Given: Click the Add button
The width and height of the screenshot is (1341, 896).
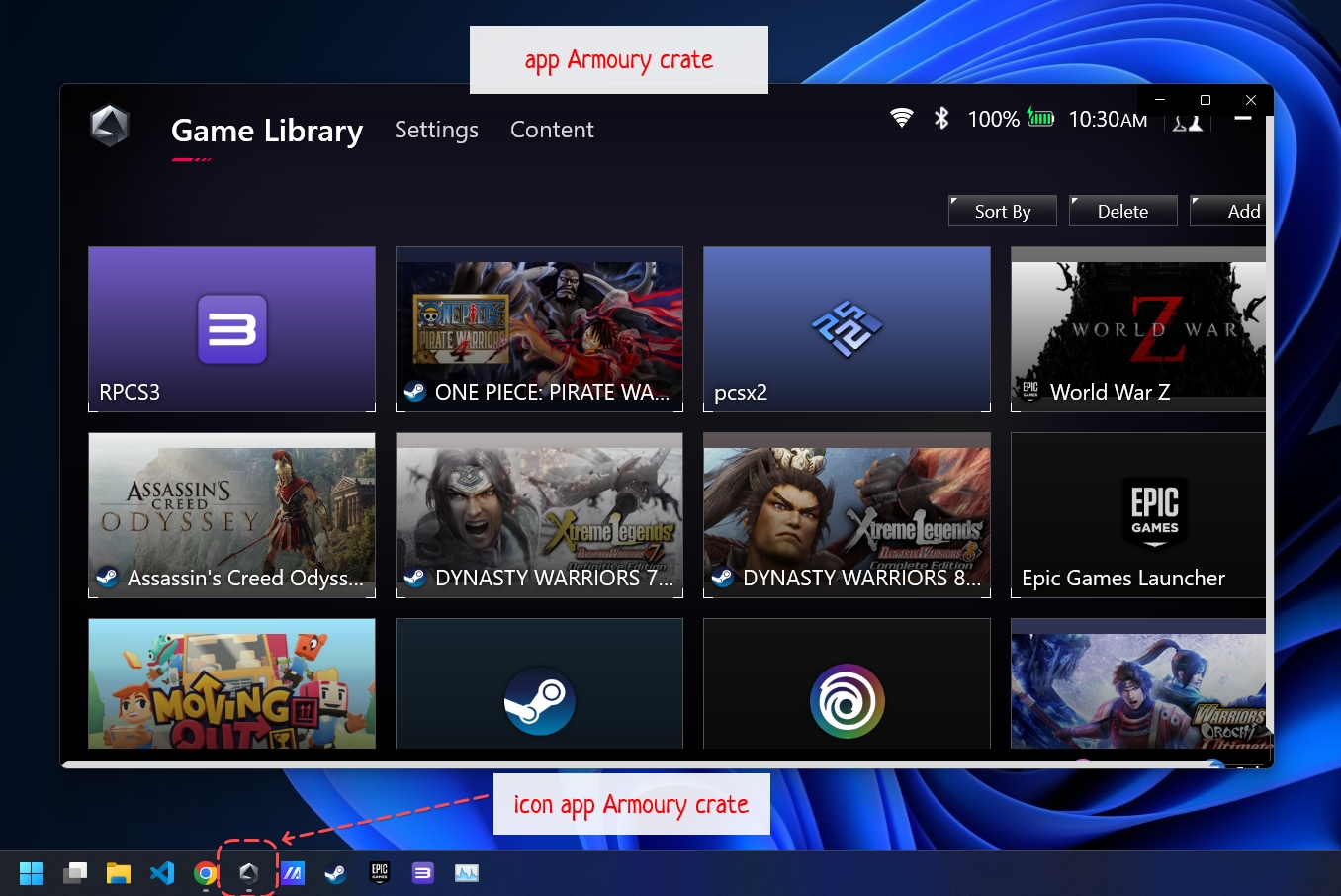Looking at the screenshot, I should point(1228,211).
